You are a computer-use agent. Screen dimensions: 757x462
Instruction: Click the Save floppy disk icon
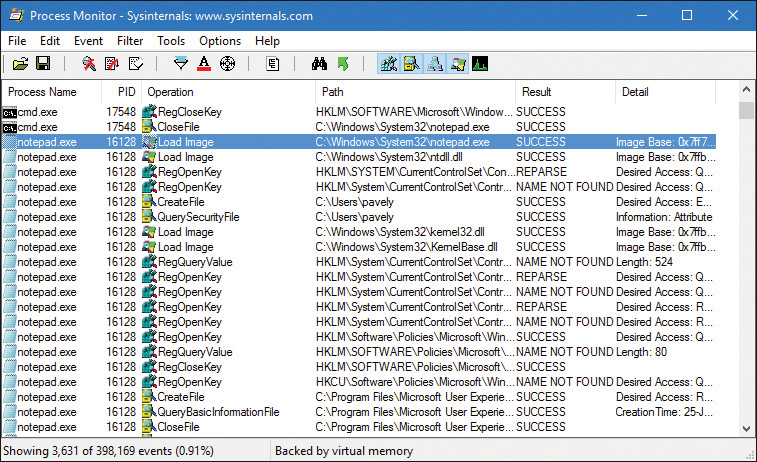tap(43, 64)
